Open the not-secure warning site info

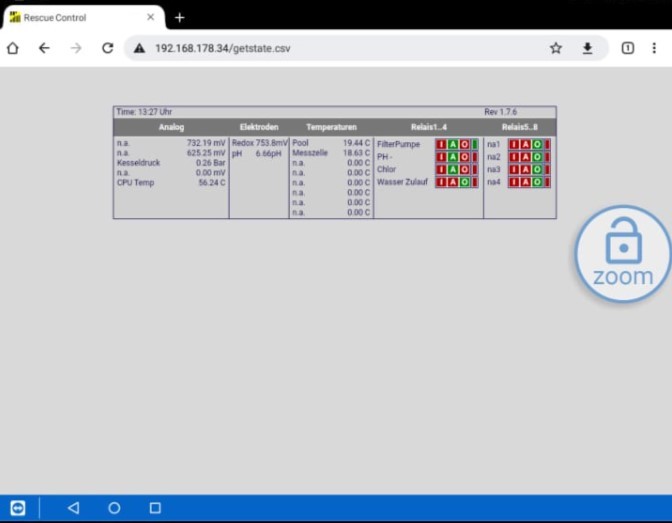coord(139,48)
